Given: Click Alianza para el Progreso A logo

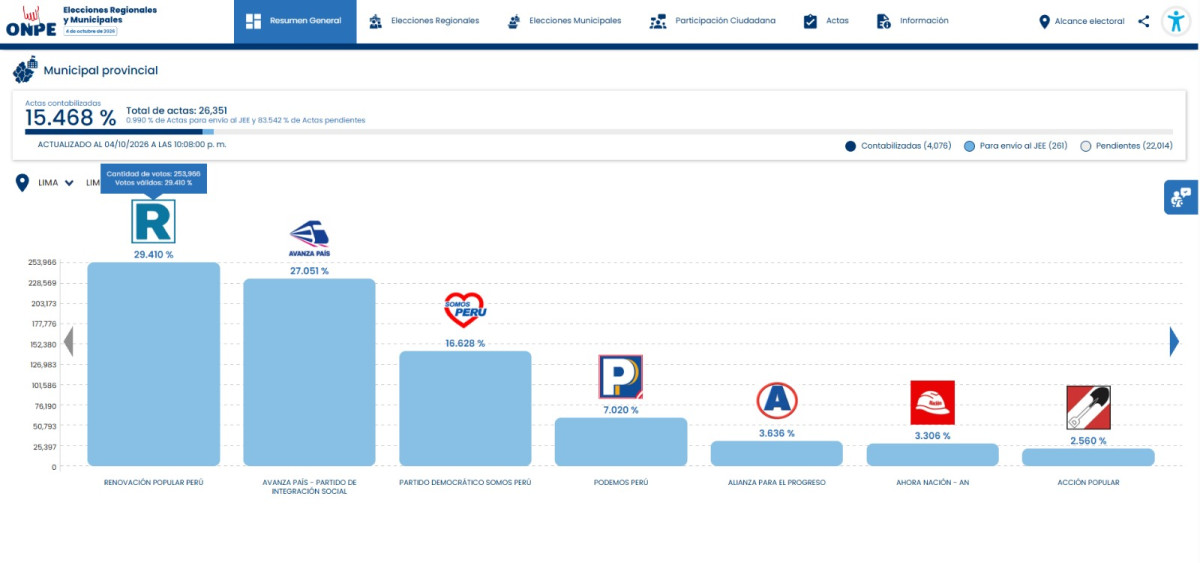Looking at the screenshot, I should click(776, 401).
